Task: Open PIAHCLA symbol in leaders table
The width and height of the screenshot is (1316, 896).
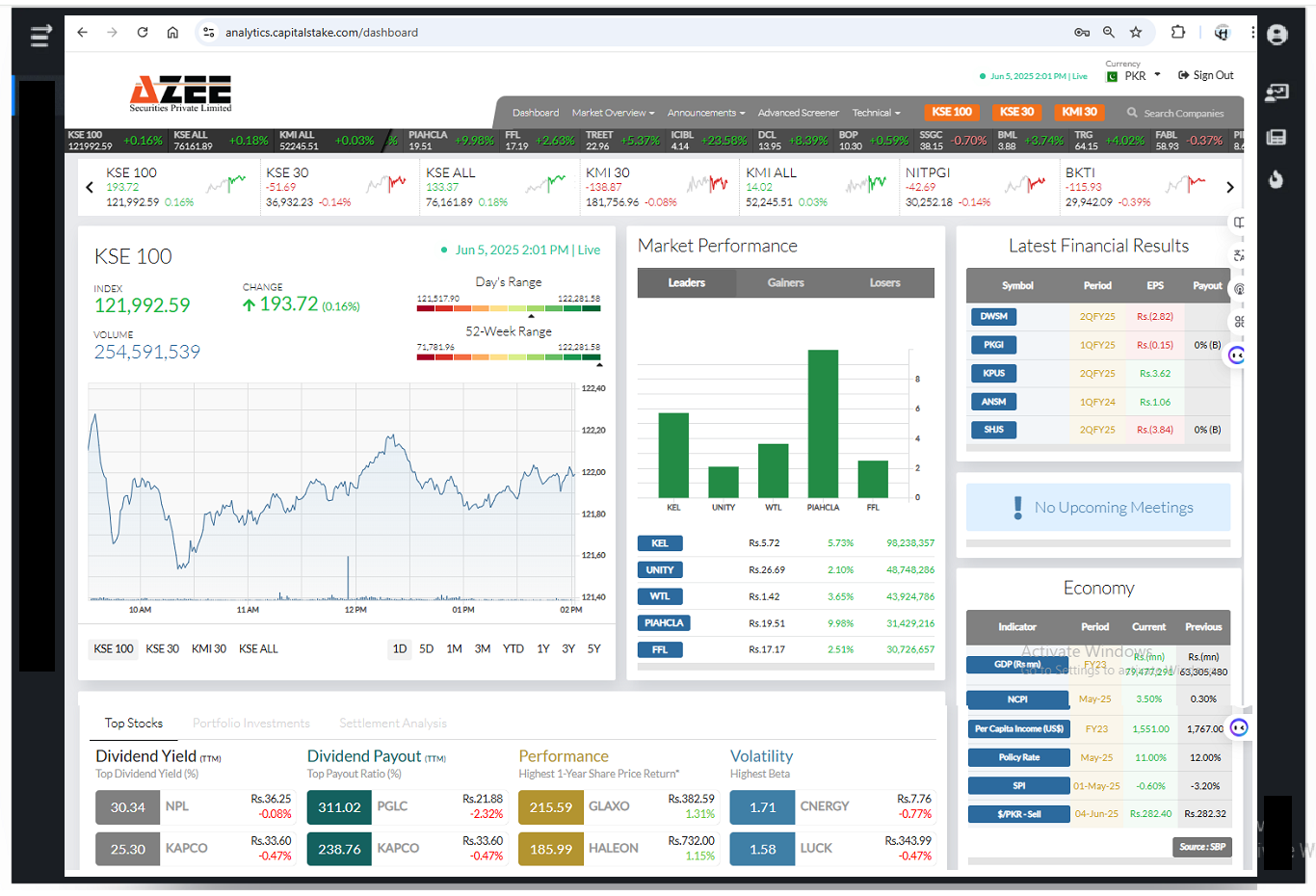Action: pos(664,623)
